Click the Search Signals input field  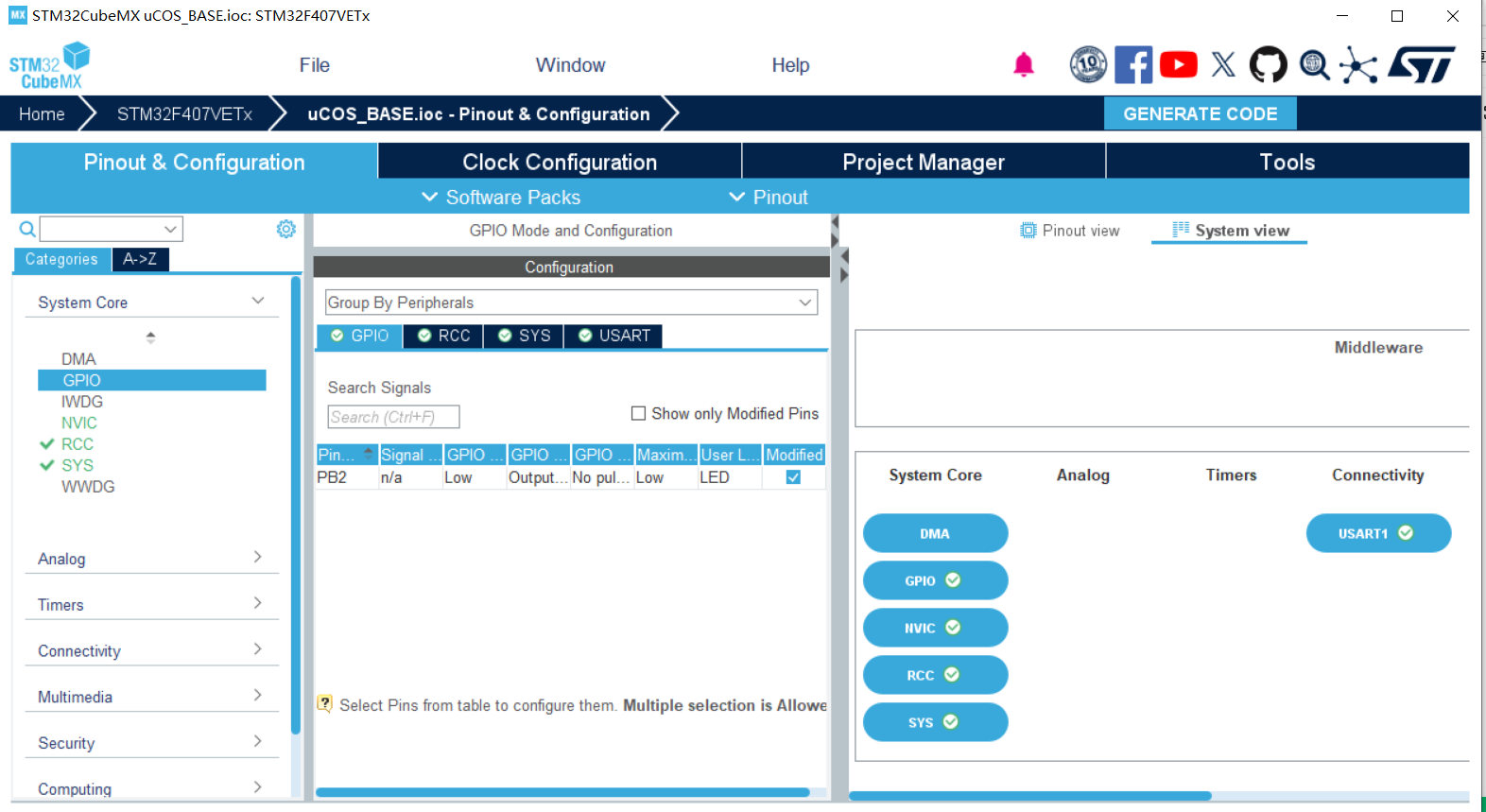(393, 417)
